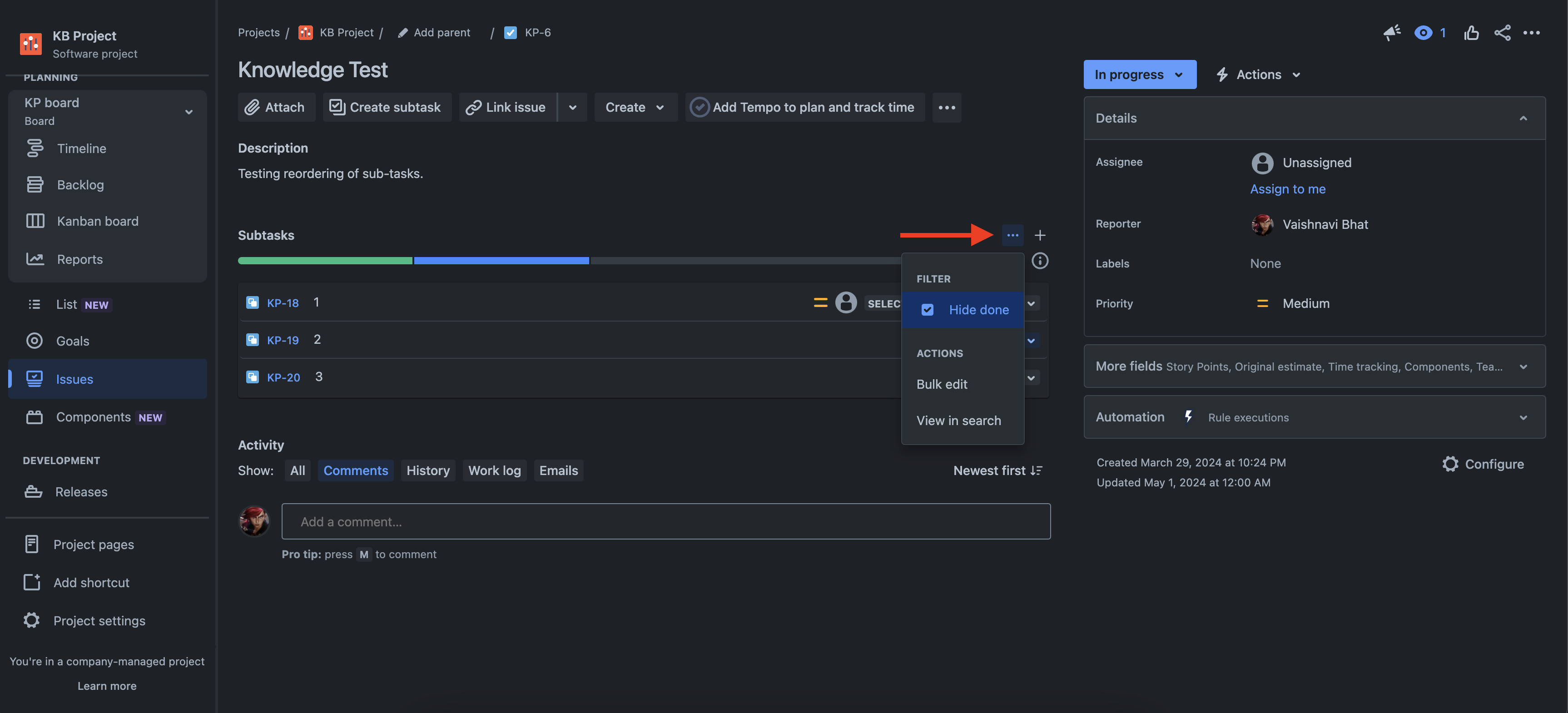
Task: Click the Add a comment field
Action: pyautogui.click(x=665, y=521)
